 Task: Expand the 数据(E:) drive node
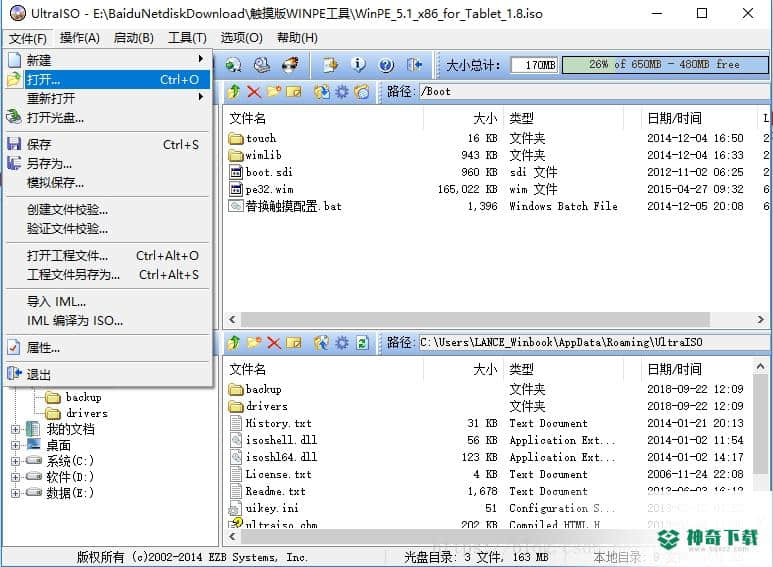(16, 493)
